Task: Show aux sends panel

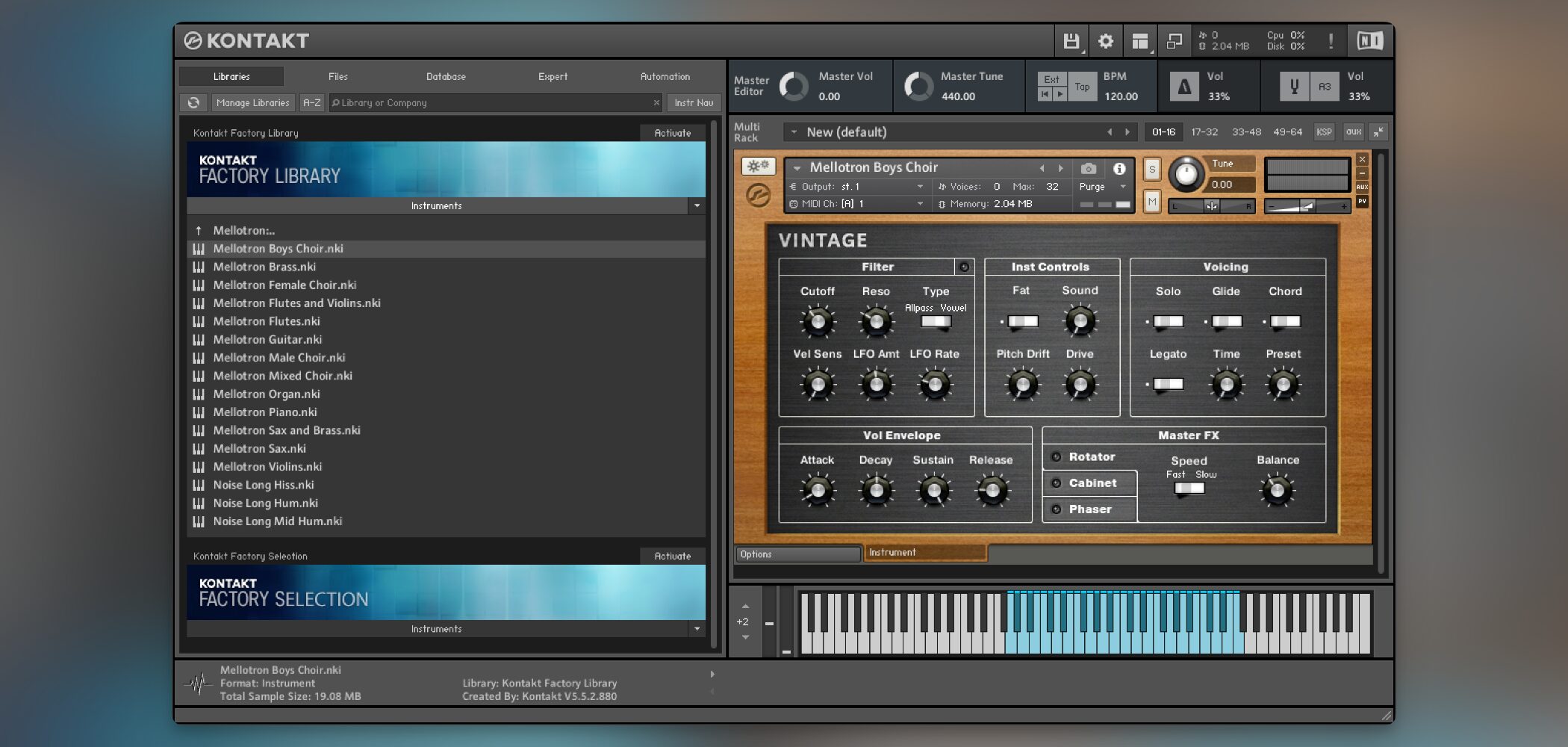Action: [x=1353, y=132]
